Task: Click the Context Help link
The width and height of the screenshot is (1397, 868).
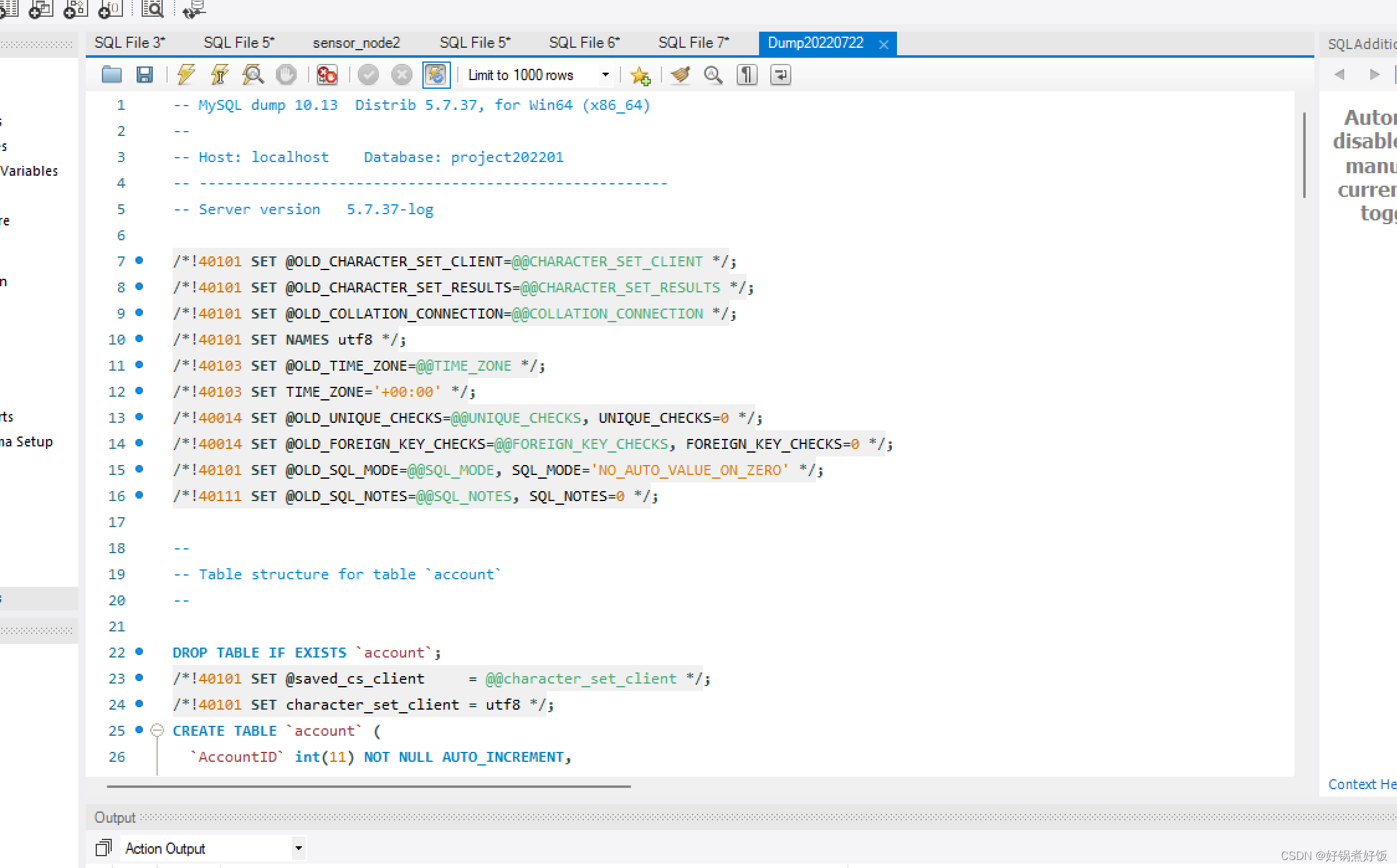Action: point(1362,784)
